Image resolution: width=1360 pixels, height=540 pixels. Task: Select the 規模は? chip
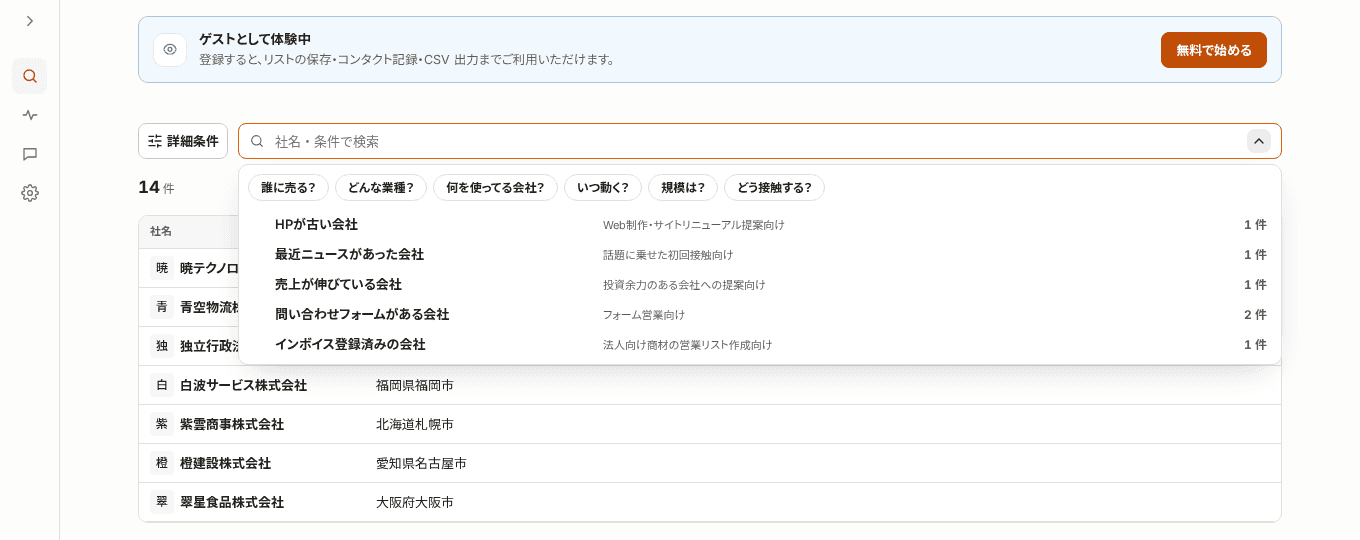[683, 187]
